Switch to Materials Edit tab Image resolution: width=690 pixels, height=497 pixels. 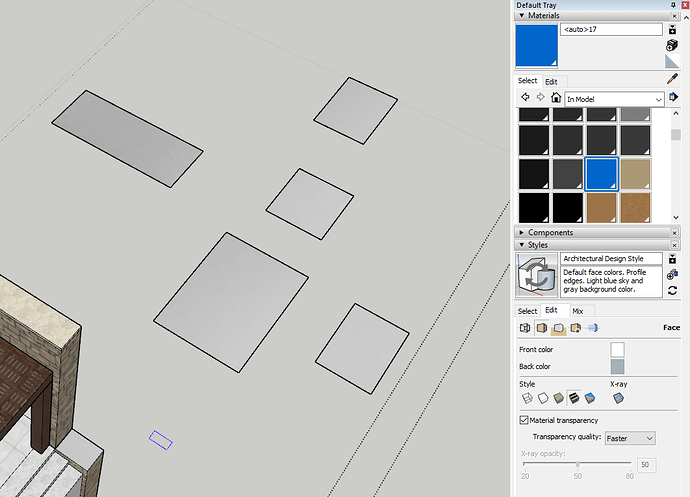[x=551, y=81]
